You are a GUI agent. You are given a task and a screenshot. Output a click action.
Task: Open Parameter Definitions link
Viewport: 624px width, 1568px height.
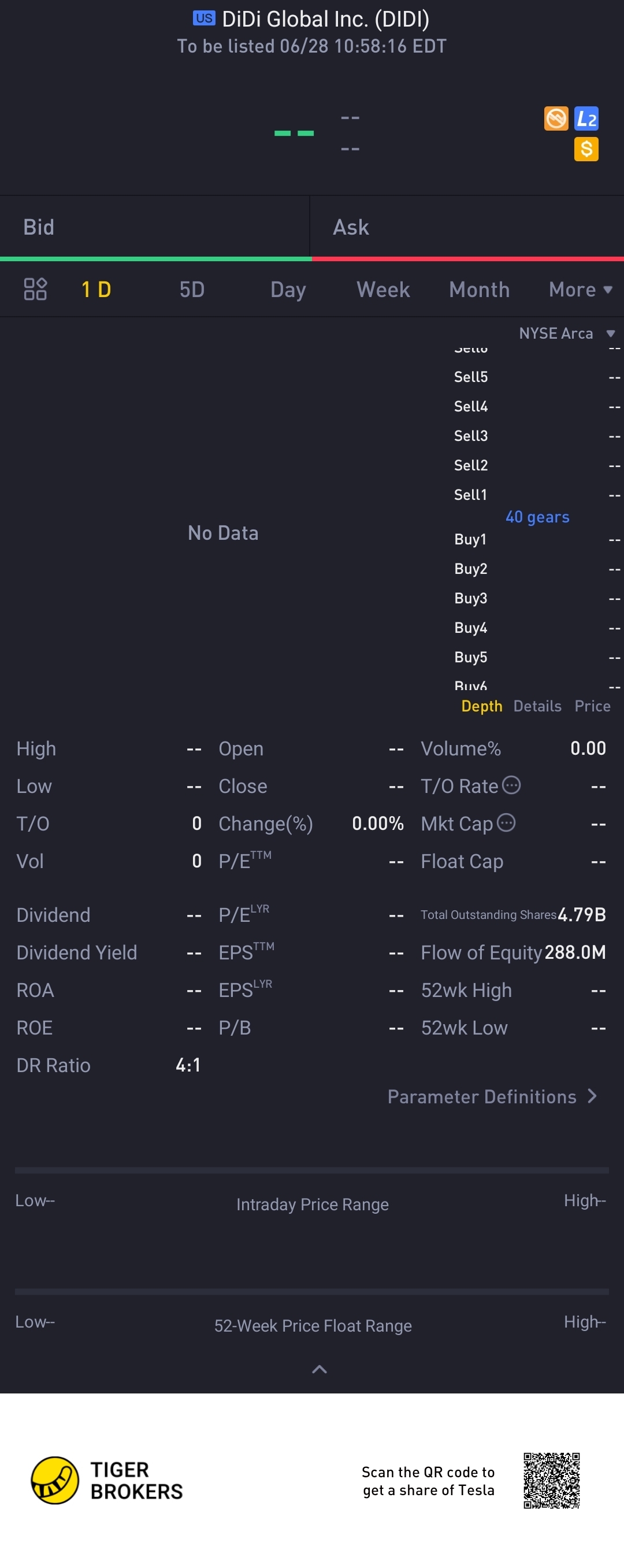click(492, 1097)
